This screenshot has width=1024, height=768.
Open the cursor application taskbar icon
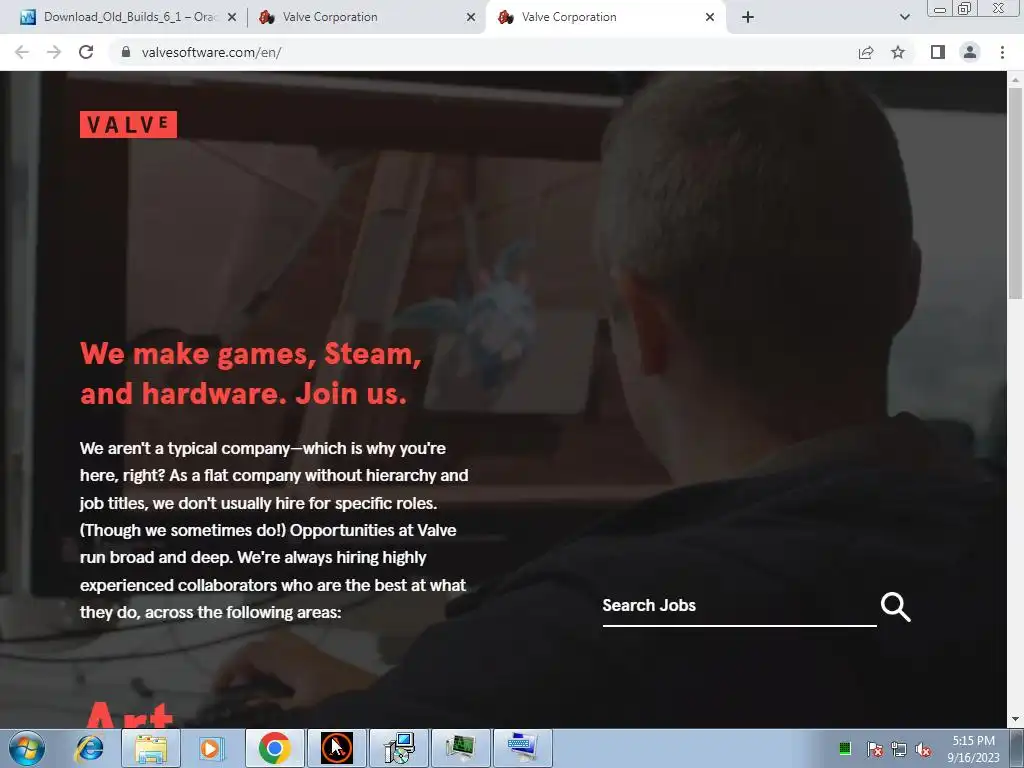tap(337, 748)
